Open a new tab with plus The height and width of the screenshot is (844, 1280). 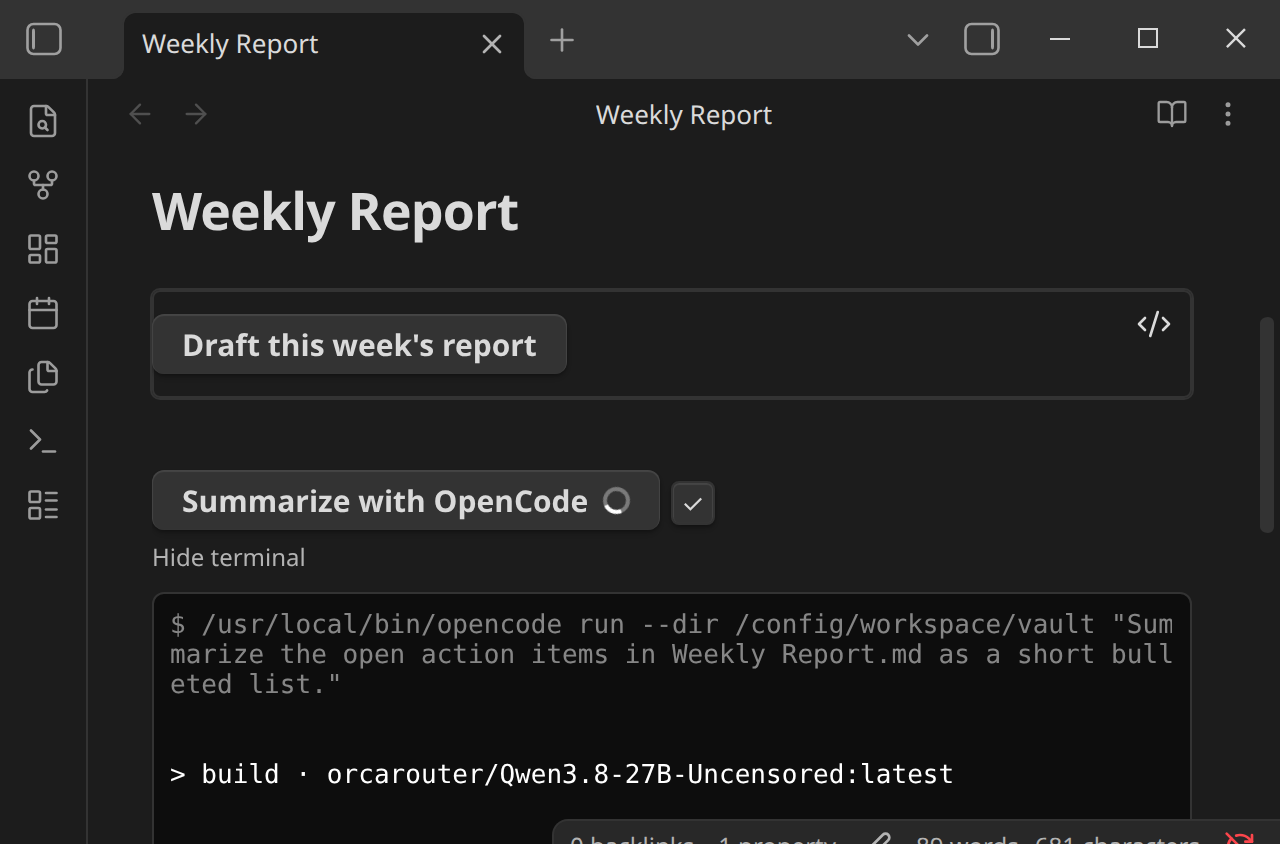[562, 40]
